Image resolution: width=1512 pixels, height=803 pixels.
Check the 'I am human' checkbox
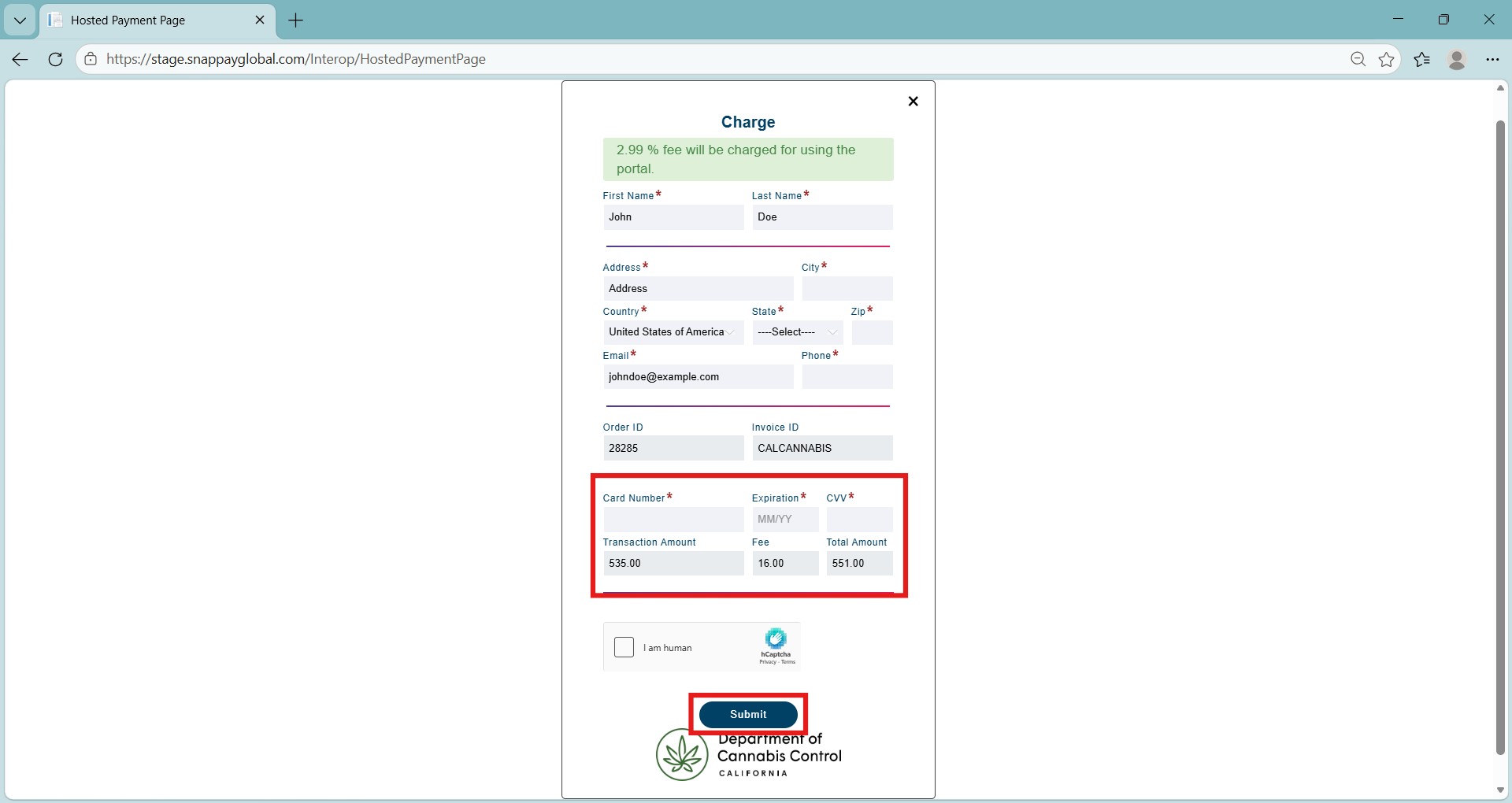tap(624, 647)
